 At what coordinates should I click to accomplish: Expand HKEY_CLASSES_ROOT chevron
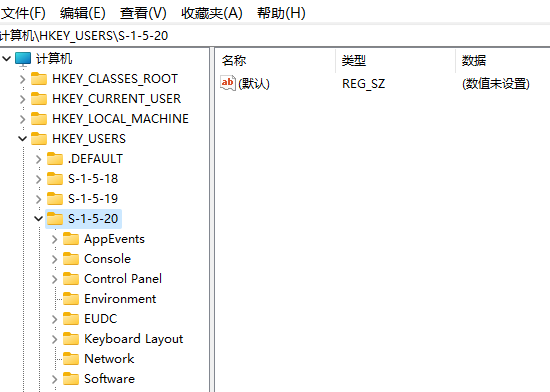(23, 79)
